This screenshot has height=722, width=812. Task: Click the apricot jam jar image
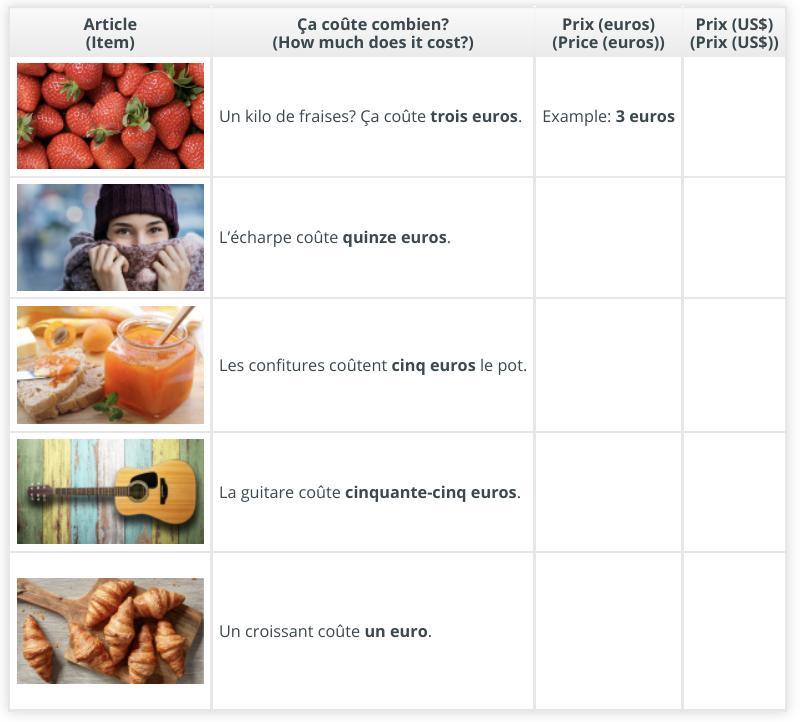pyautogui.click(x=110, y=365)
